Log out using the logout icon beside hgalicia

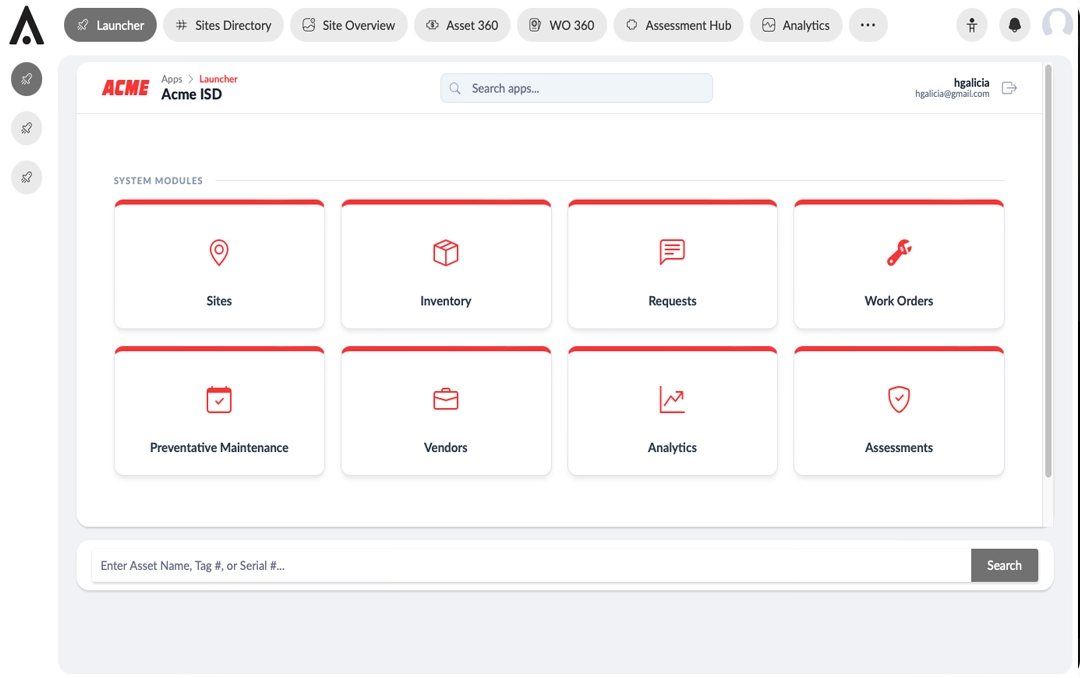(x=1009, y=88)
